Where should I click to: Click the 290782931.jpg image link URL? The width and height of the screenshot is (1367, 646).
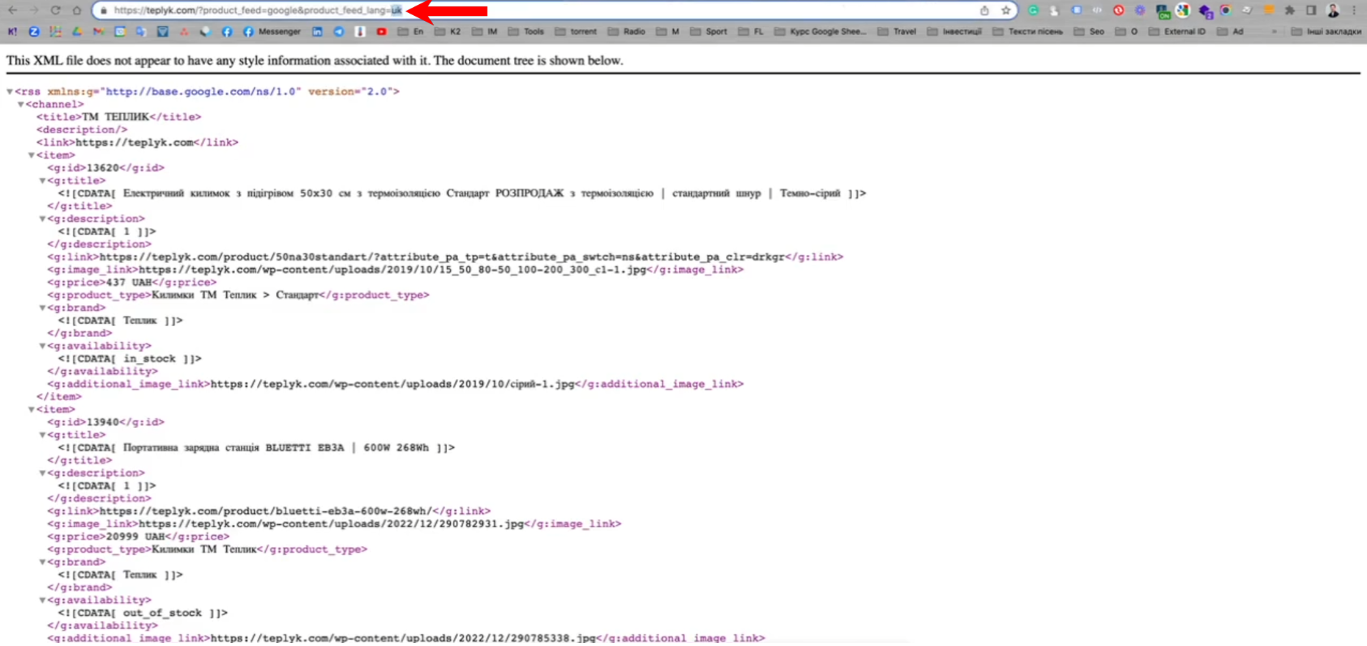click(x=331, y=524)
